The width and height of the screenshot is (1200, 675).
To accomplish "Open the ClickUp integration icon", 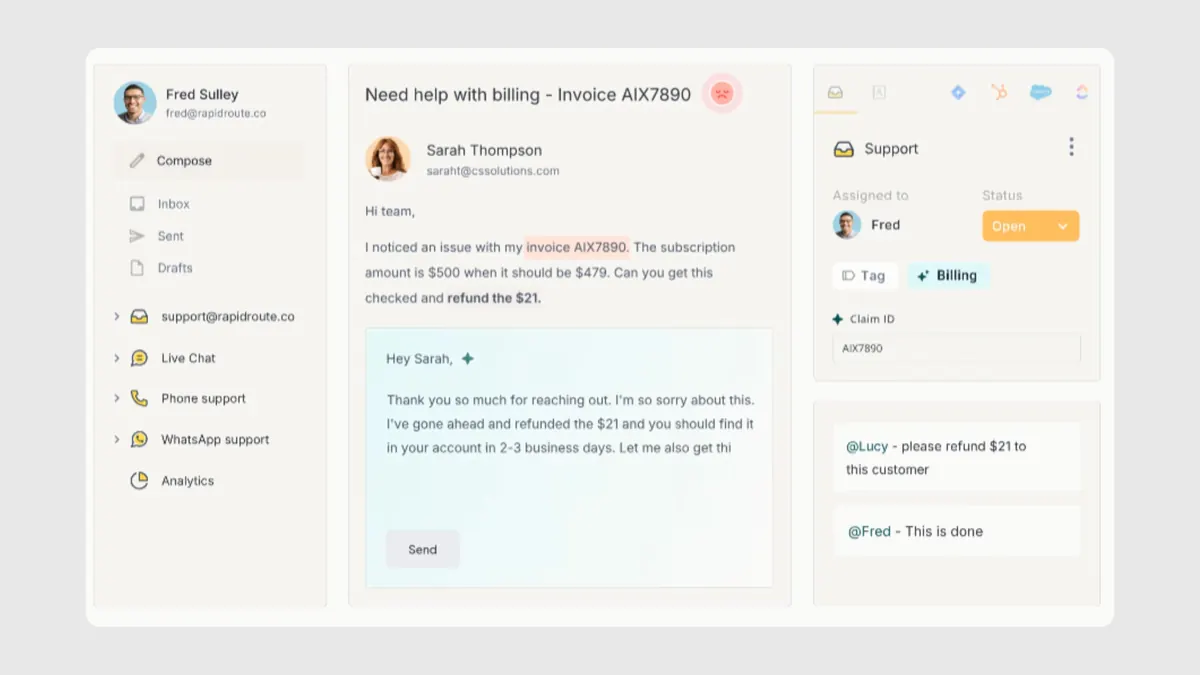I will [x=1082, y=92].
